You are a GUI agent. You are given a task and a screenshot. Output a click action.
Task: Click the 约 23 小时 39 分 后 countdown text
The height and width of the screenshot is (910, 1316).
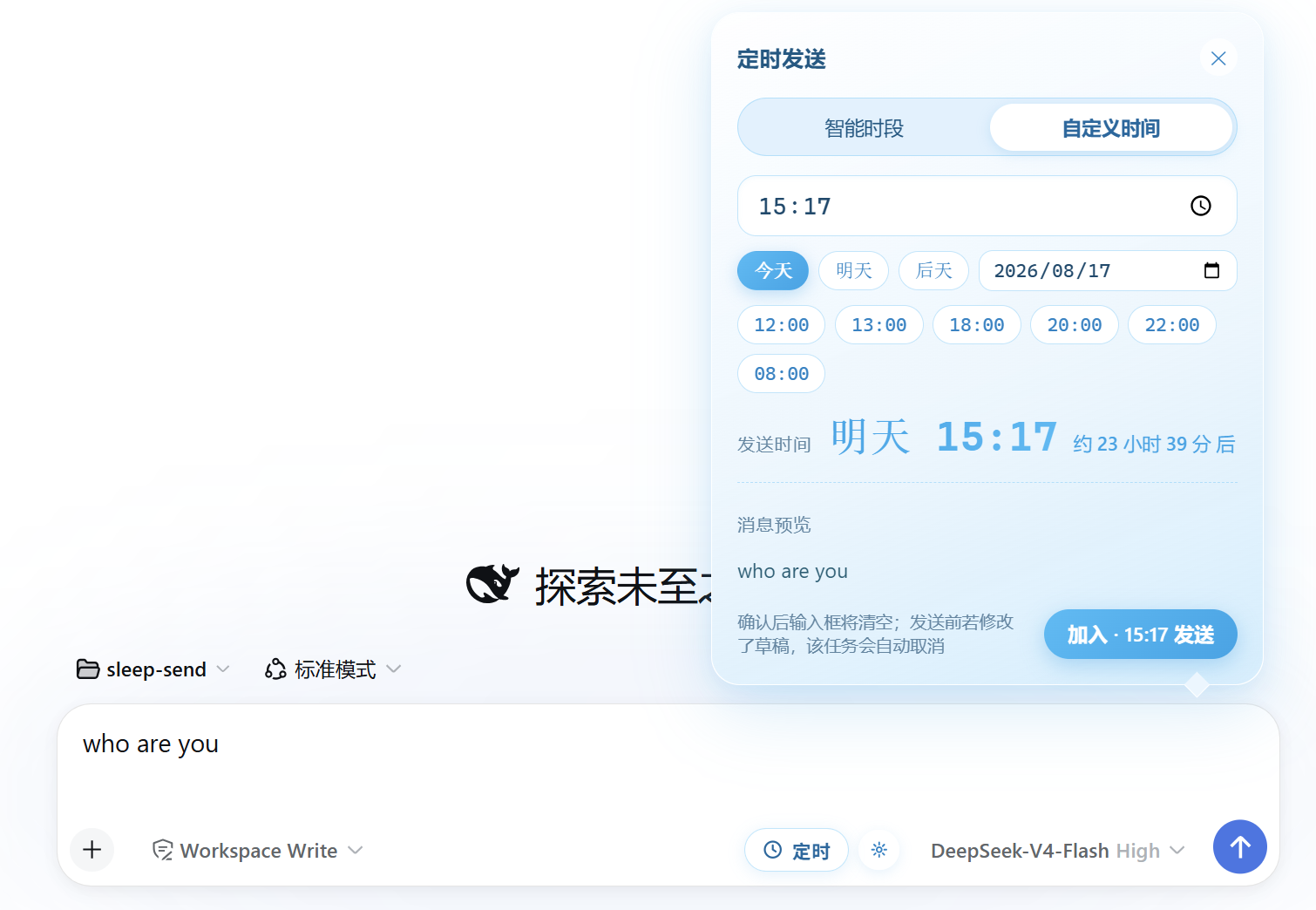click(1154, 444)
